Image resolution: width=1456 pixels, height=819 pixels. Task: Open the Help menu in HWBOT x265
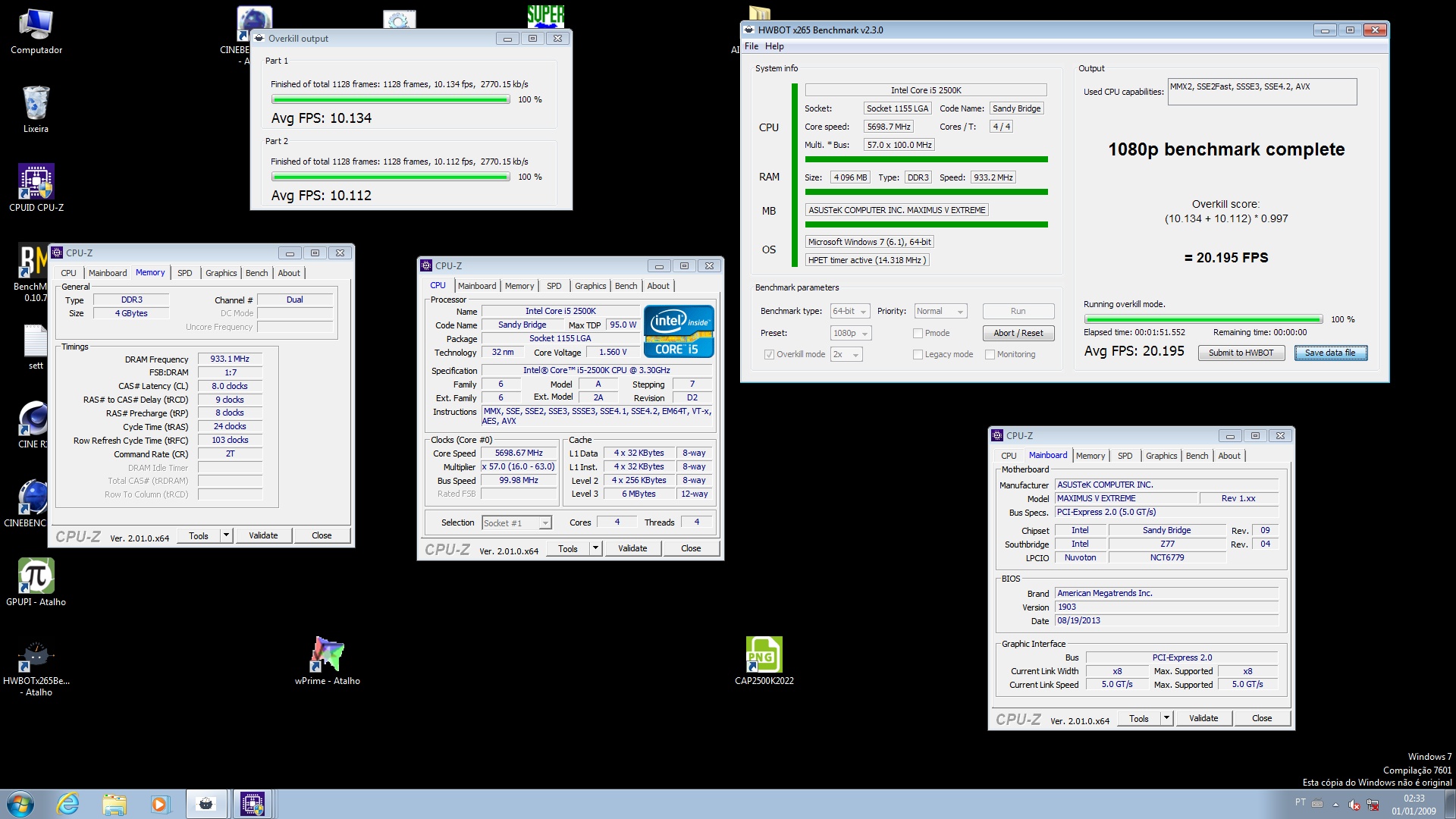tap(774, 46)
